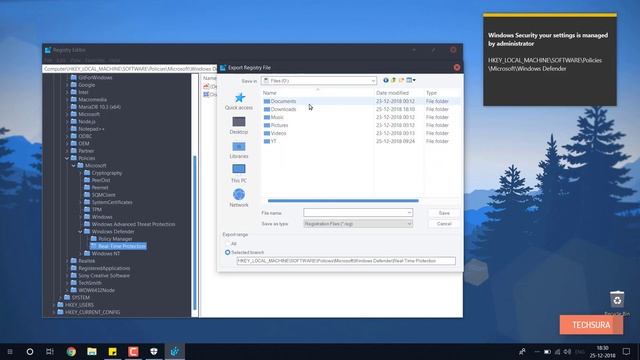Image resolution: width=640 pixels, height=360 pixels.
Task: Open the volume icon in system tray
Action: 567,351
